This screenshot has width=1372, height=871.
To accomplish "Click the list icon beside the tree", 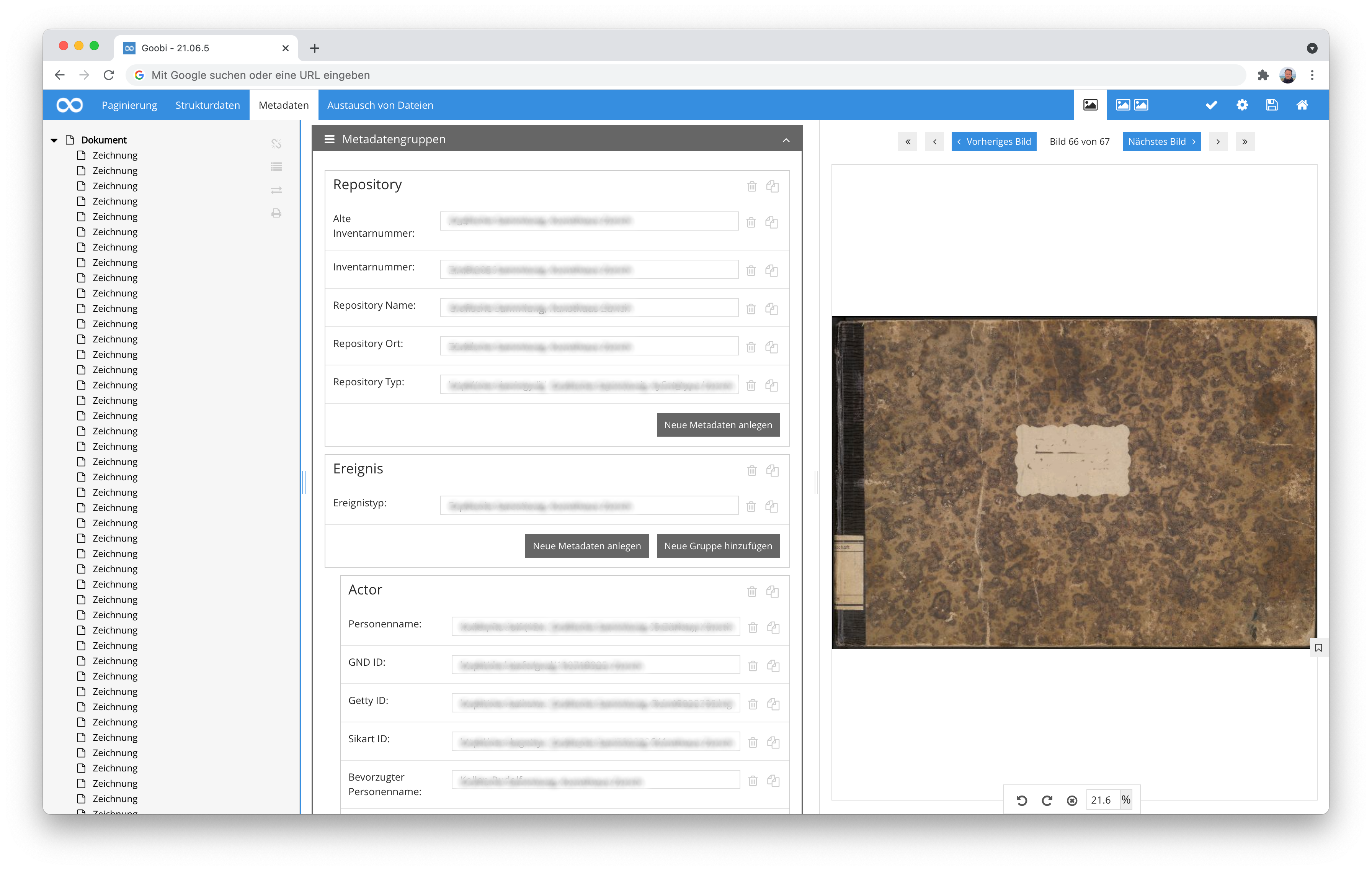I will click(x=276, y=167).
